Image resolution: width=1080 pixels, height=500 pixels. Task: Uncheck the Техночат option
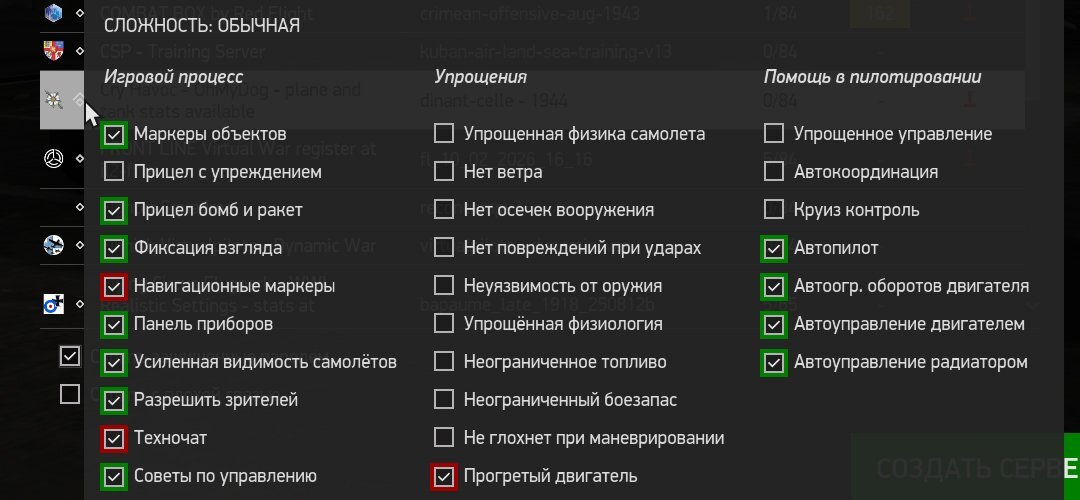114,438
